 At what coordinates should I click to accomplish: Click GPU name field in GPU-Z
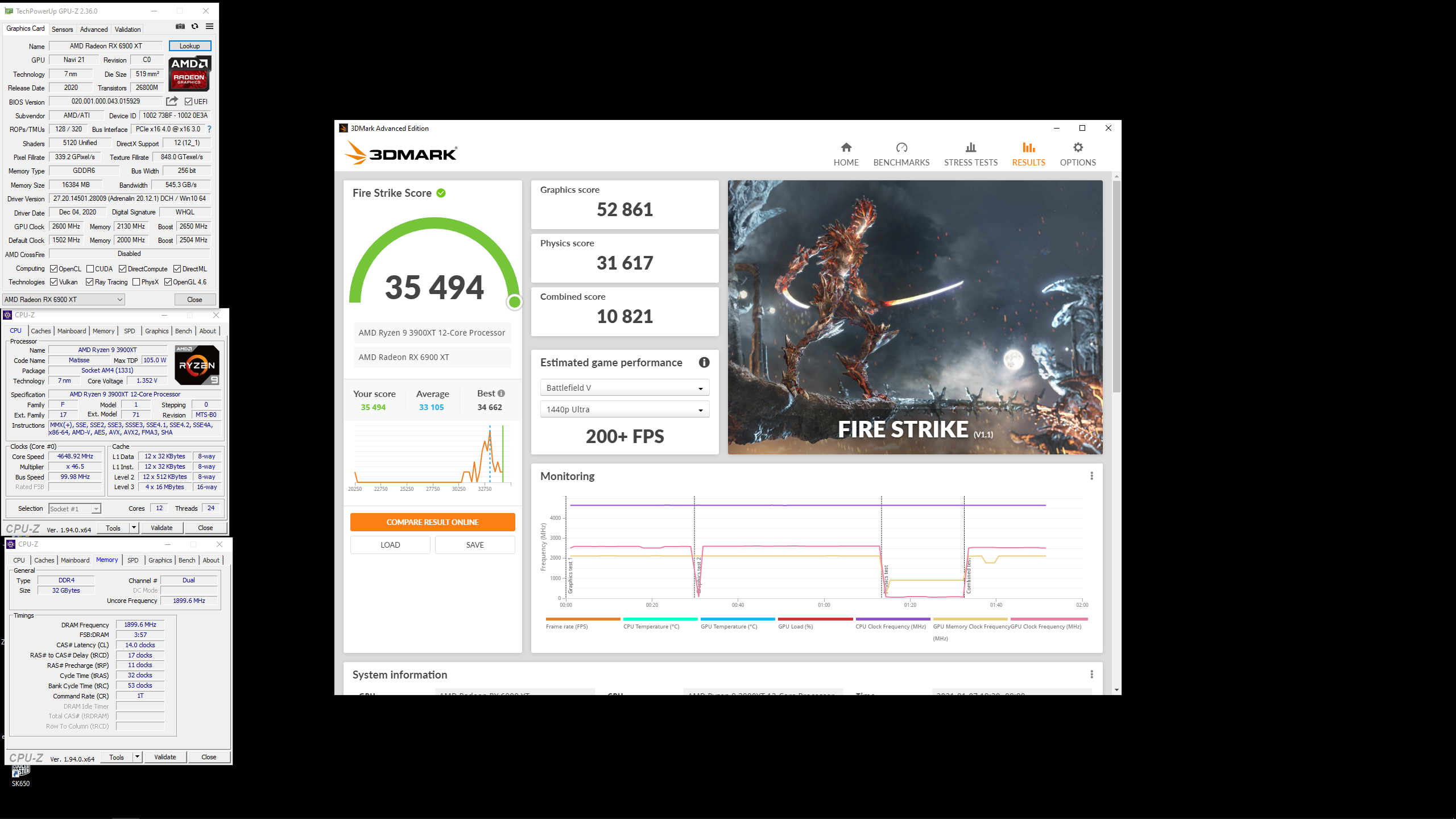106,46
